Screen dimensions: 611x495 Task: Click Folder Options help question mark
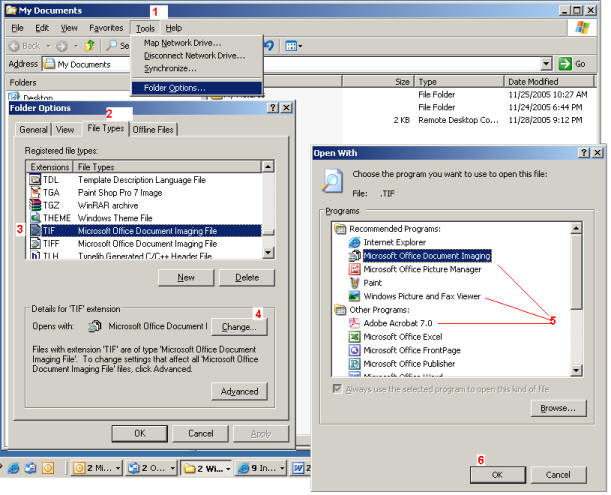coord(273,108)
